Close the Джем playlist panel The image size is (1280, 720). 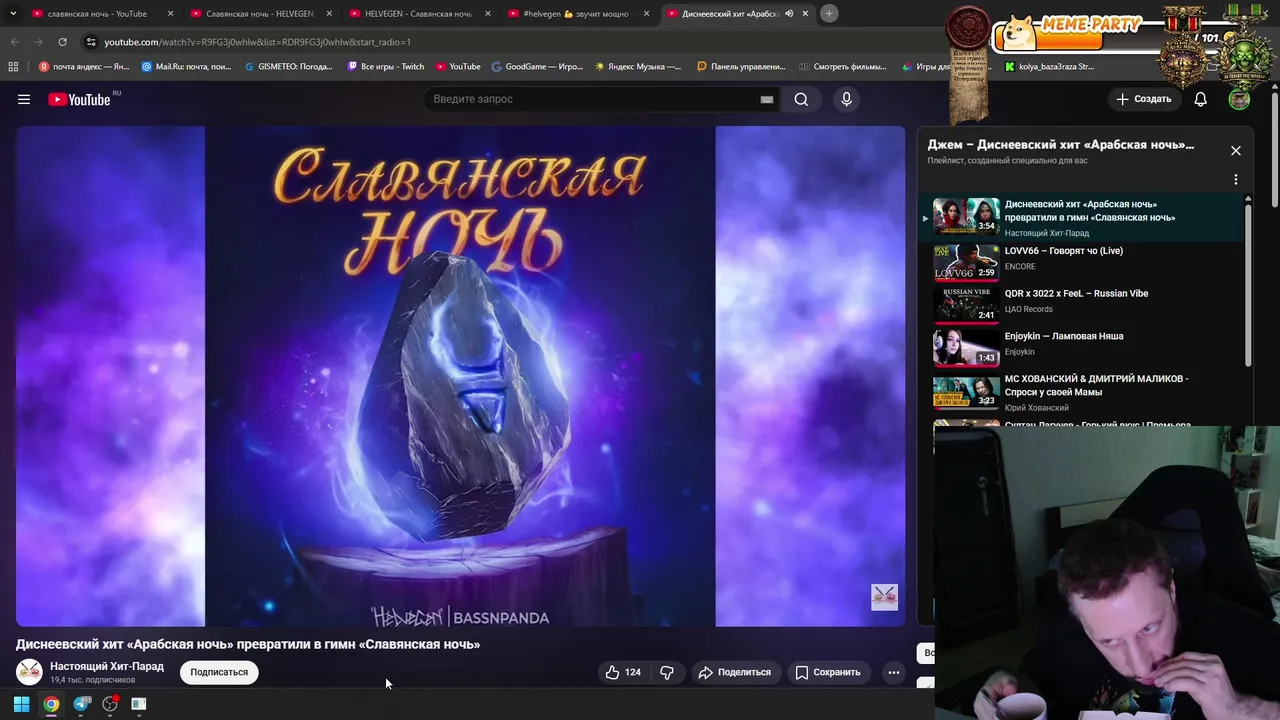tap(1236, 150)
